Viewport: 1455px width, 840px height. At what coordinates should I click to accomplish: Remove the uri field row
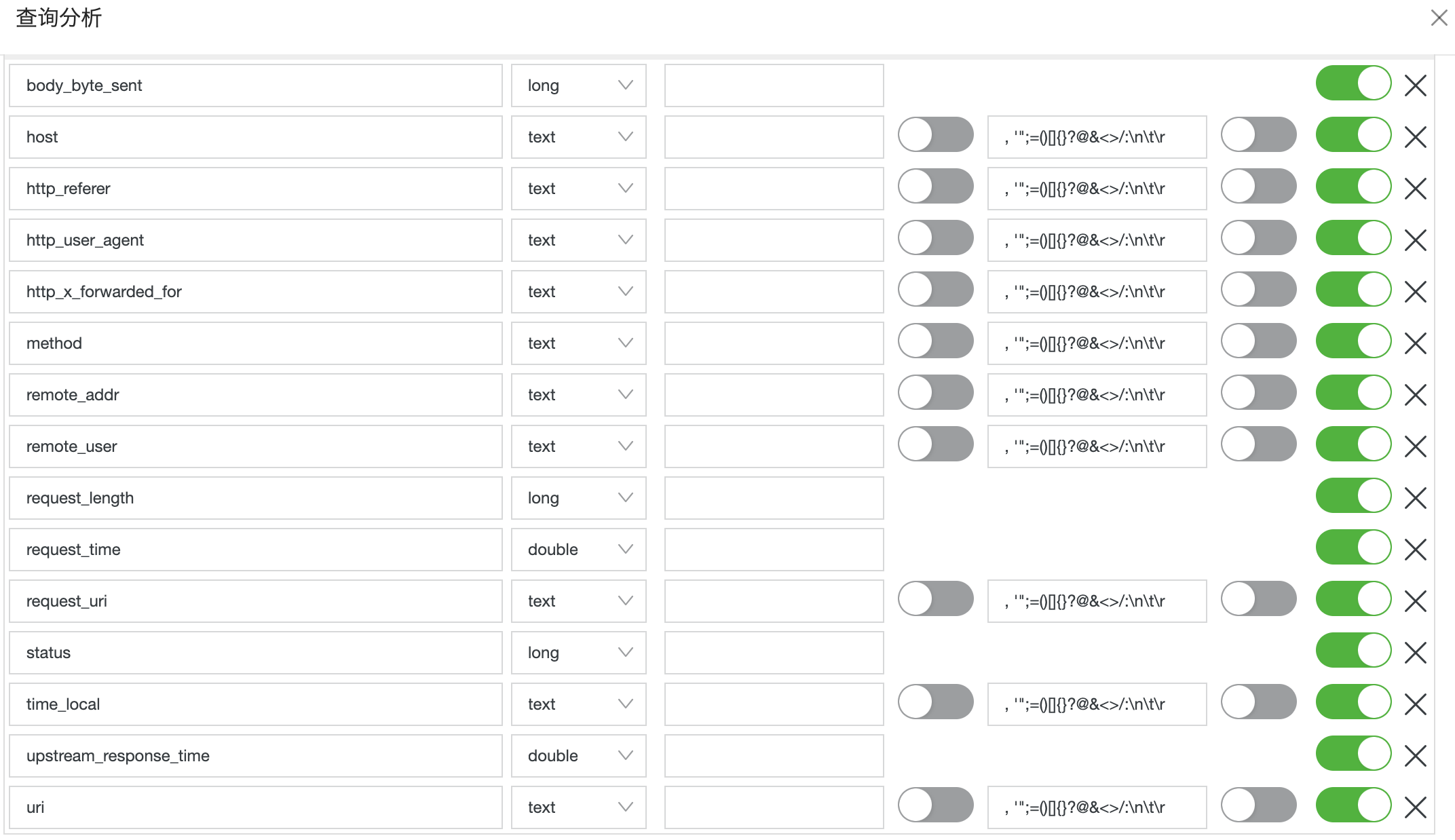pyautogui.click(x=1415, y=807)
